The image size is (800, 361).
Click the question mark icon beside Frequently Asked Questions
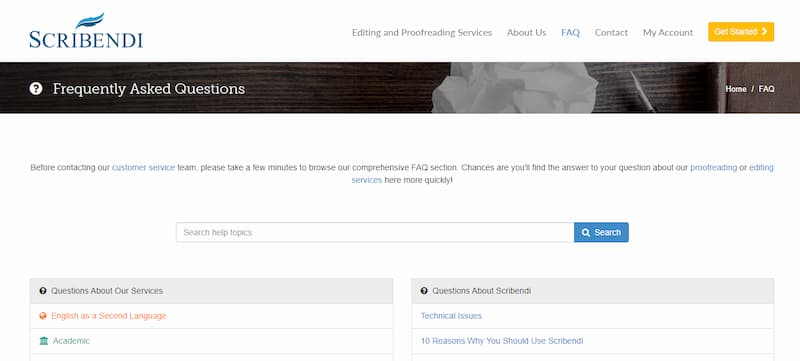pyautogui.click(x=36, y=89)
